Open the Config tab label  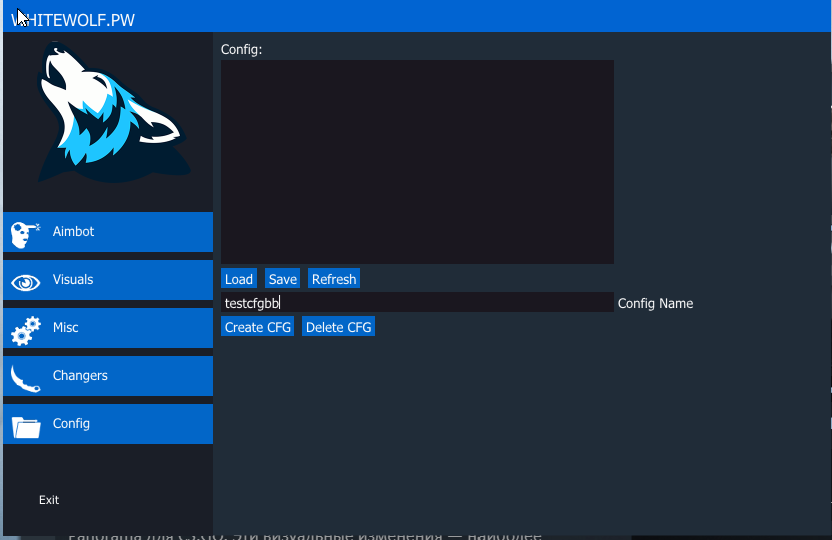pos(71,423)
